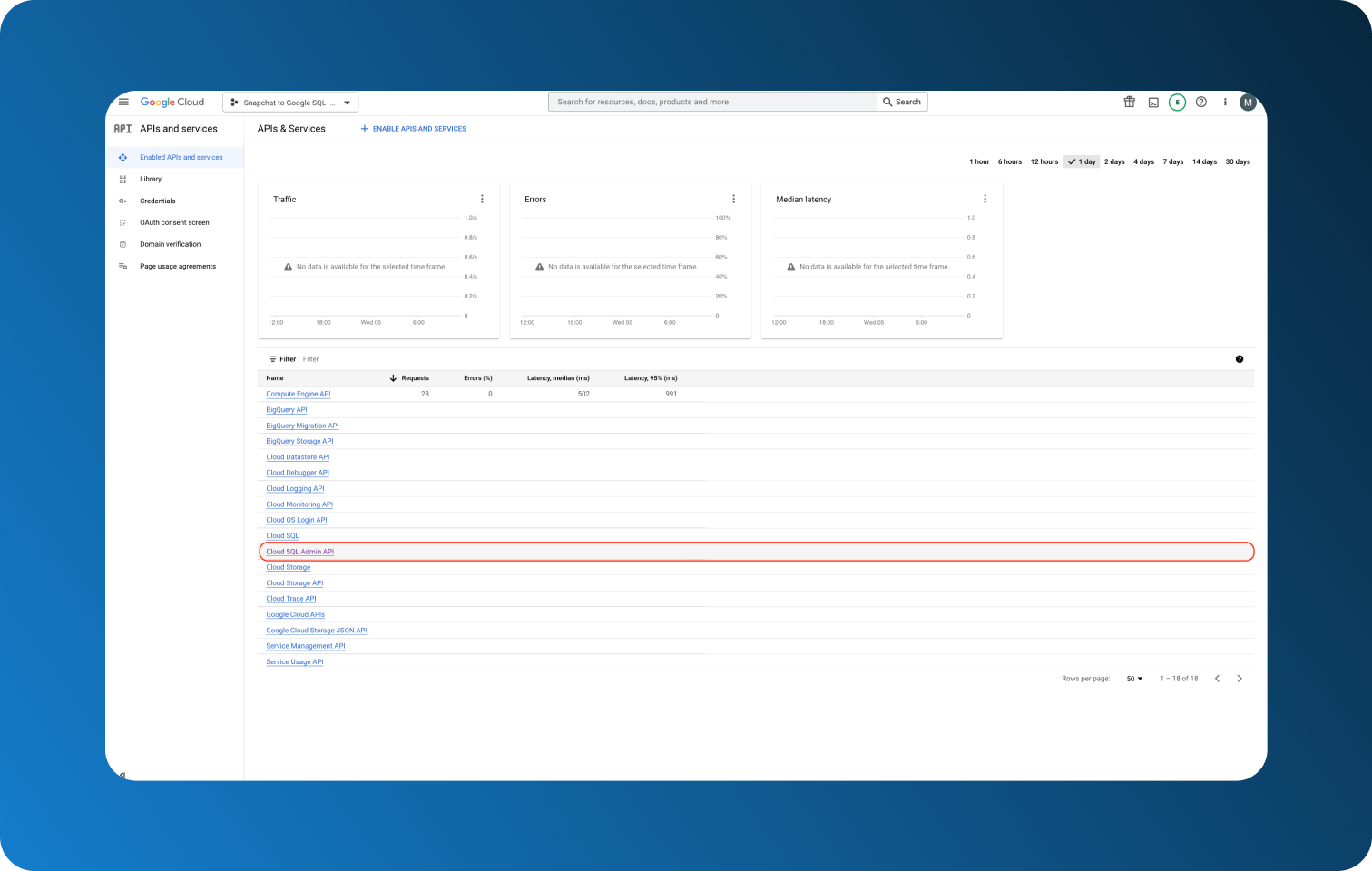The width and height of the screenshot is (1372, 871).
Task: Go to next page of results
Action: pos(1240,679)
